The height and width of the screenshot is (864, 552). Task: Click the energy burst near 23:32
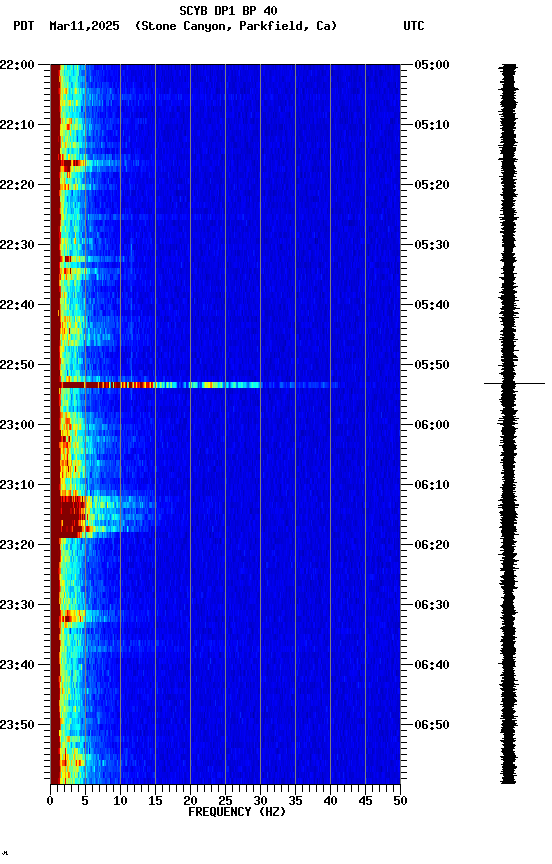(x=72, y=616)
